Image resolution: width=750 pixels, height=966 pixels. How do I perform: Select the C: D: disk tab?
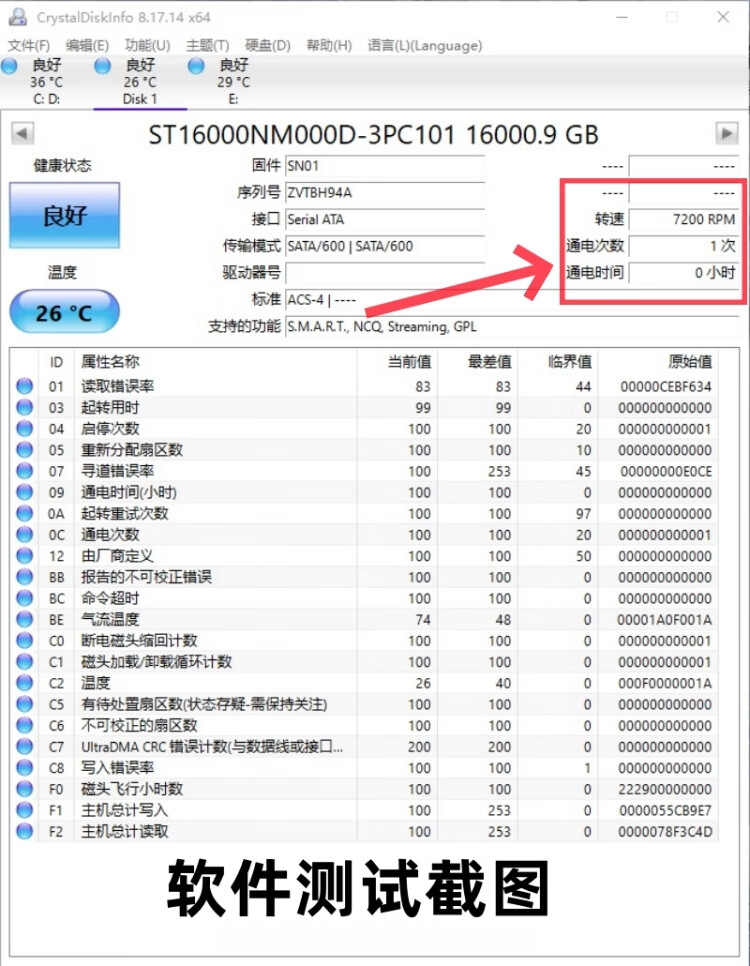[46, 82]
